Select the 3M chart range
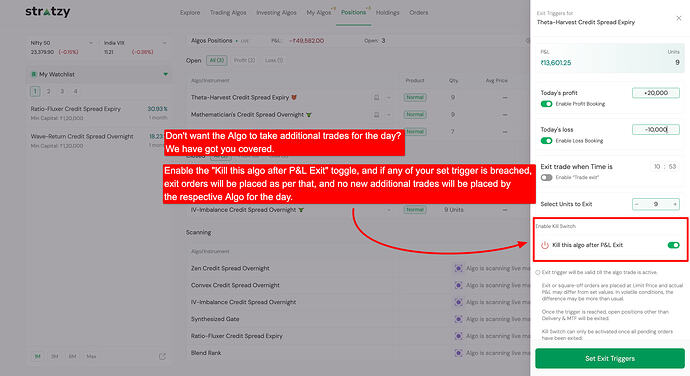The width and height of the screenshot is (690, 376). [x=55, y=356]
